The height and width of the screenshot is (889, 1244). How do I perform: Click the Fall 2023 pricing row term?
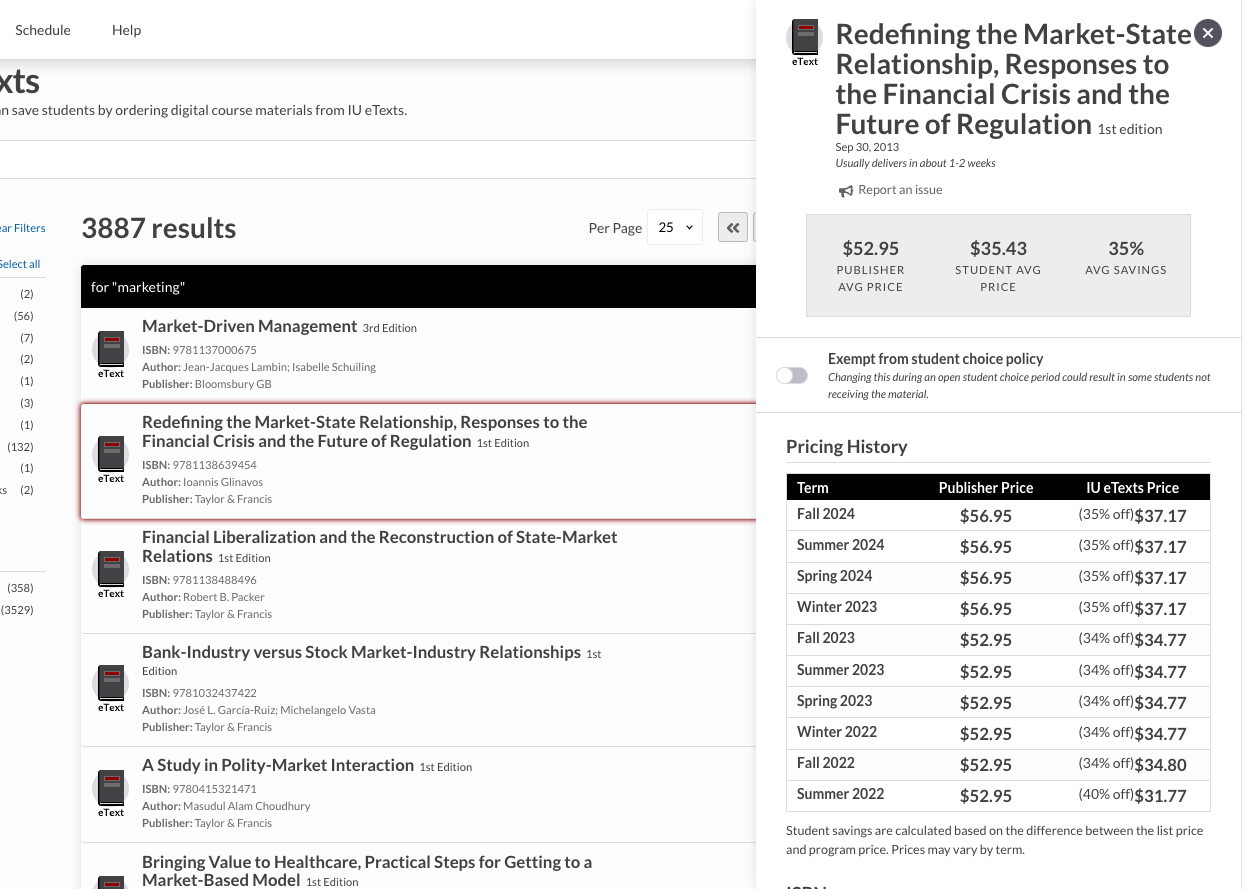click(x=826, y=638)
